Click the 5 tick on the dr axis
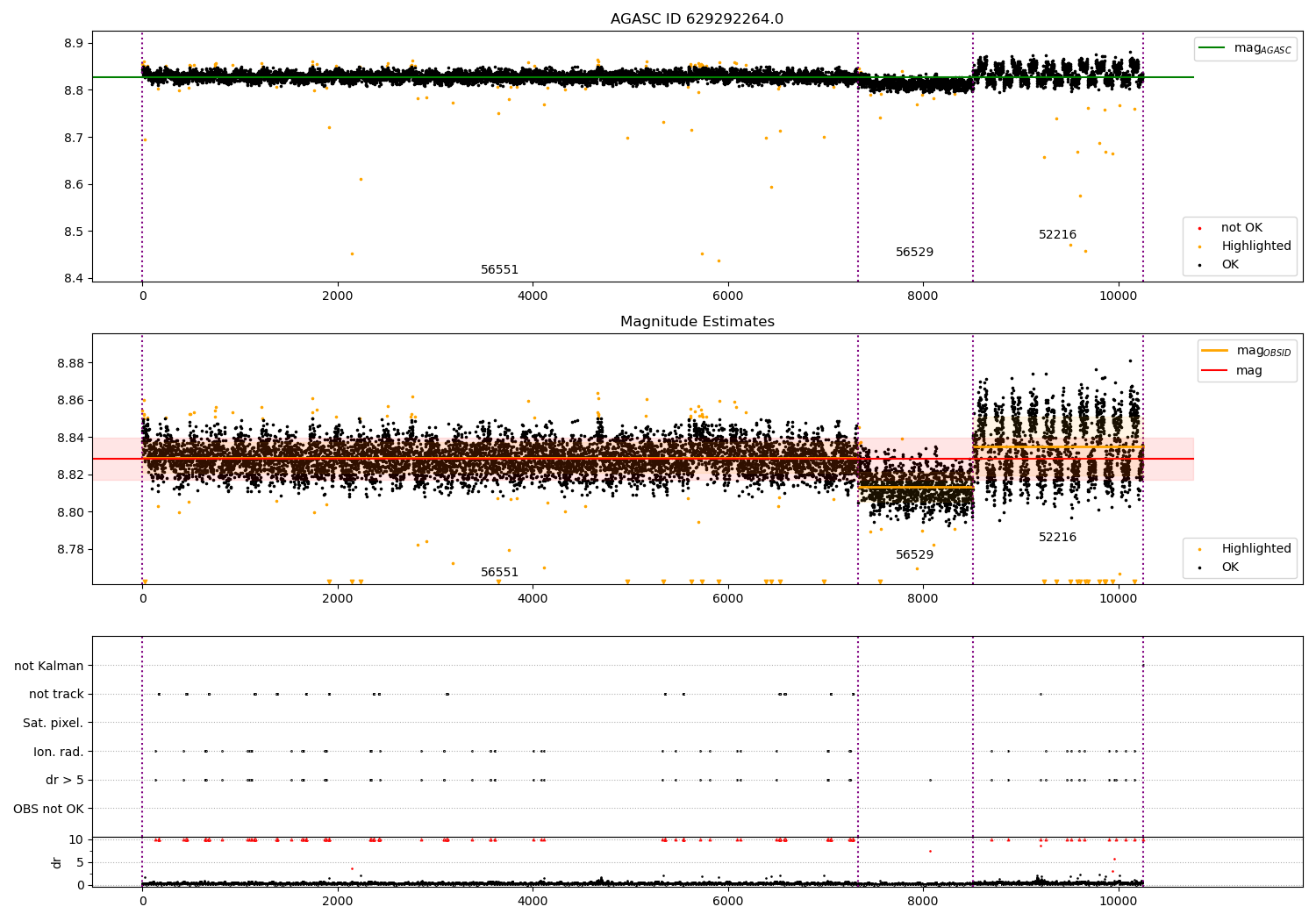This screenshot has width=1316, height=921. (x=81, y=862)
